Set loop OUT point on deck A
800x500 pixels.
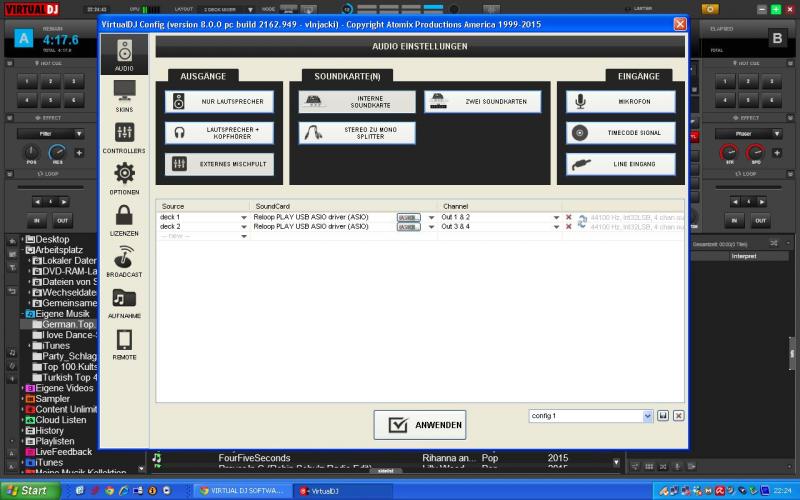(x=62, y=221)
